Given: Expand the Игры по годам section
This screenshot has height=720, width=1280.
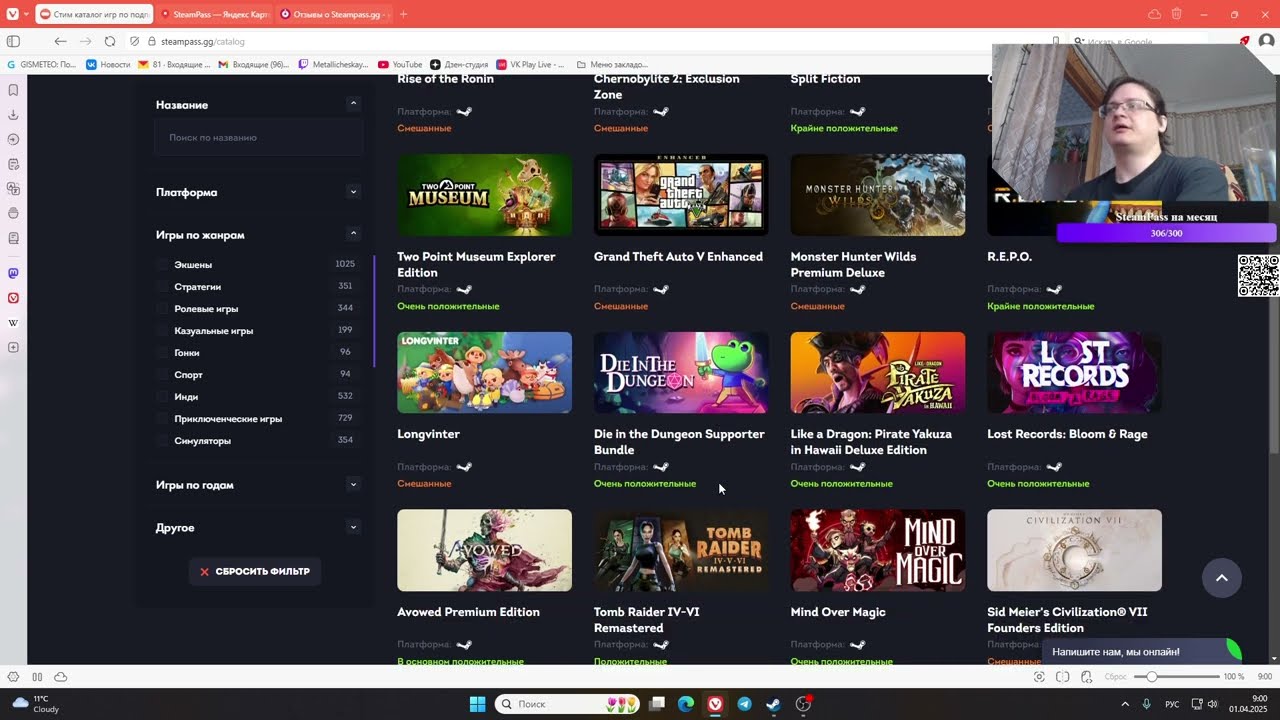Looking at the screenshot, I should pyautogui.click(x=353, y=484).
